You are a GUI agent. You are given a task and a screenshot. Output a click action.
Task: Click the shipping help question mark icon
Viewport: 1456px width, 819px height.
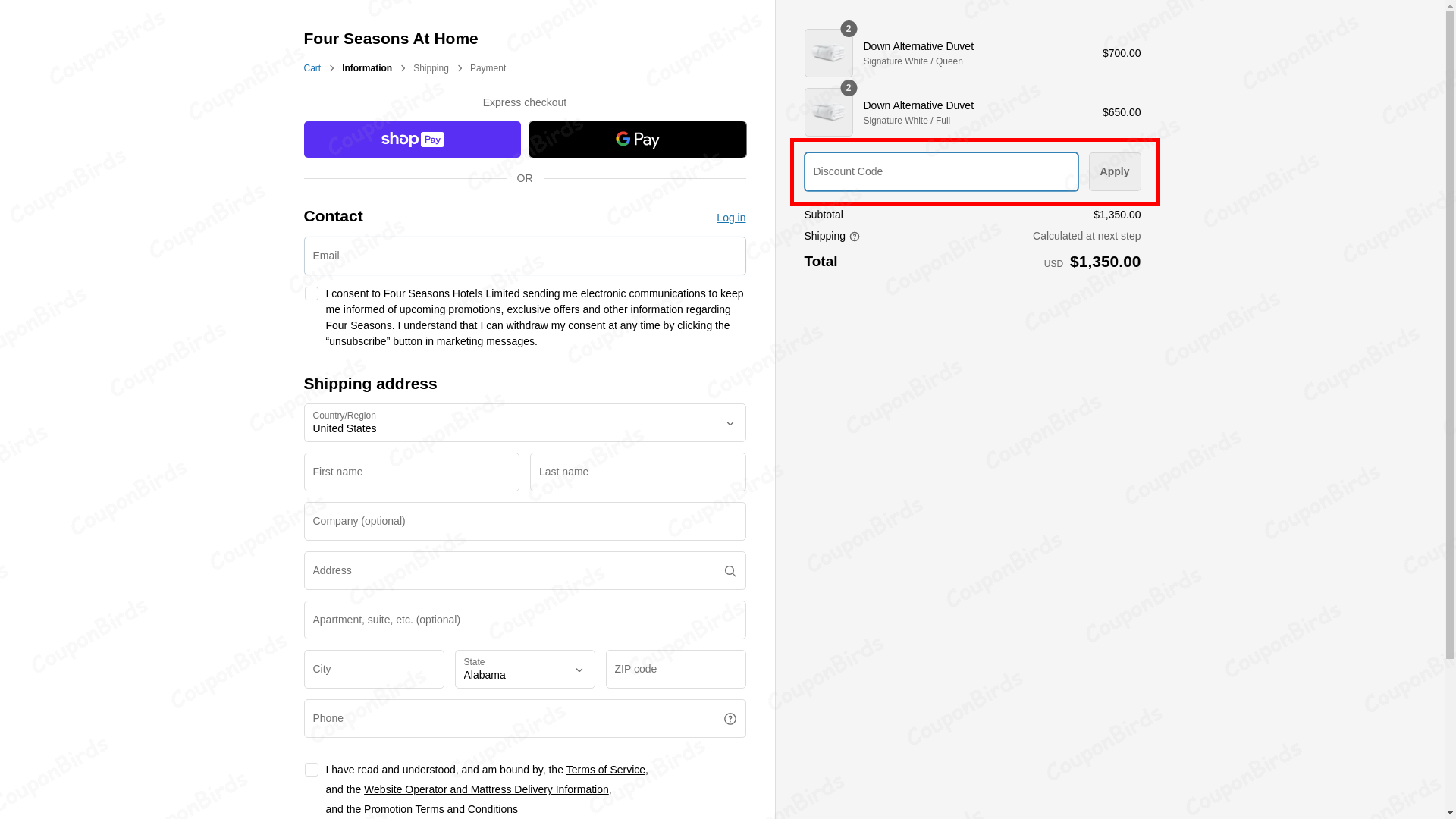855,237
